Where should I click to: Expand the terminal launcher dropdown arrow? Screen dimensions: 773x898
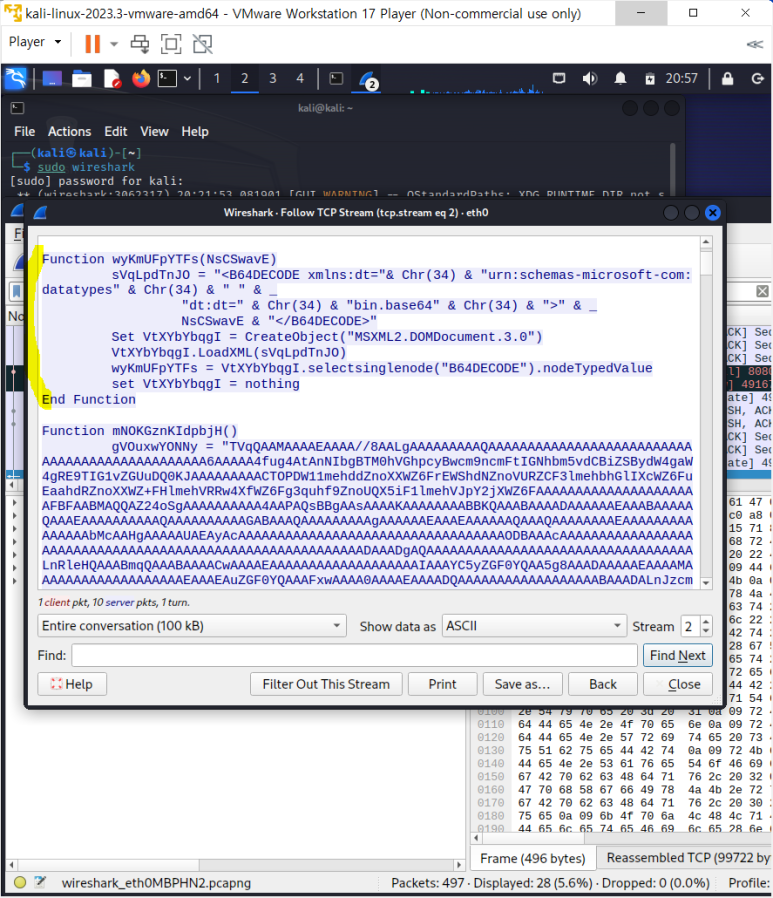point(187,78)
